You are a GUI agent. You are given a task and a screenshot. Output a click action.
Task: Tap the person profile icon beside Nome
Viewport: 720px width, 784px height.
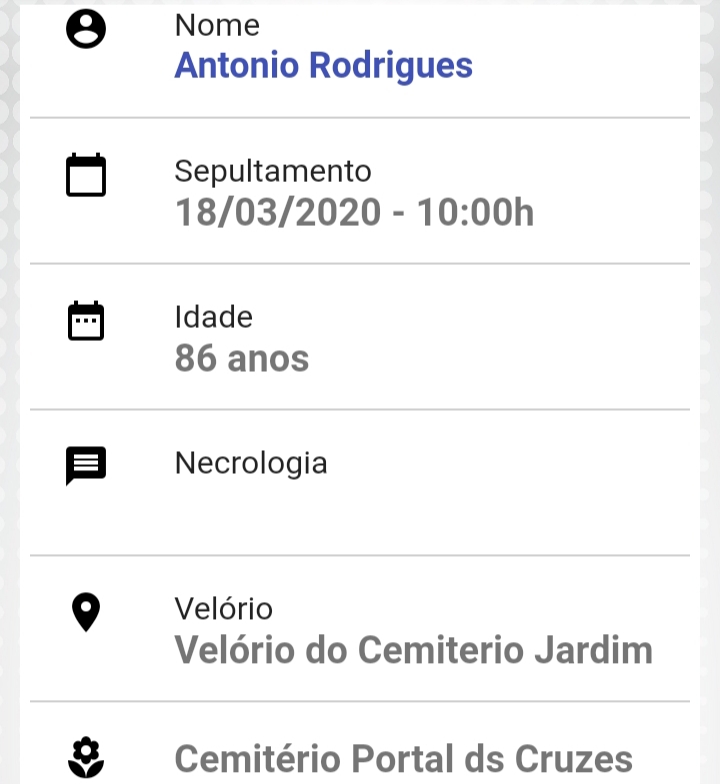pyautogui.click(x=86, y=28)
